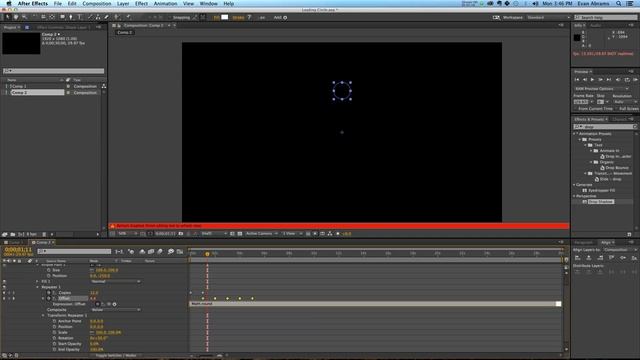Open RAM Preview Options dropdown
The width and height of the screenshot is (640, 360).
[x=602, y=89]
